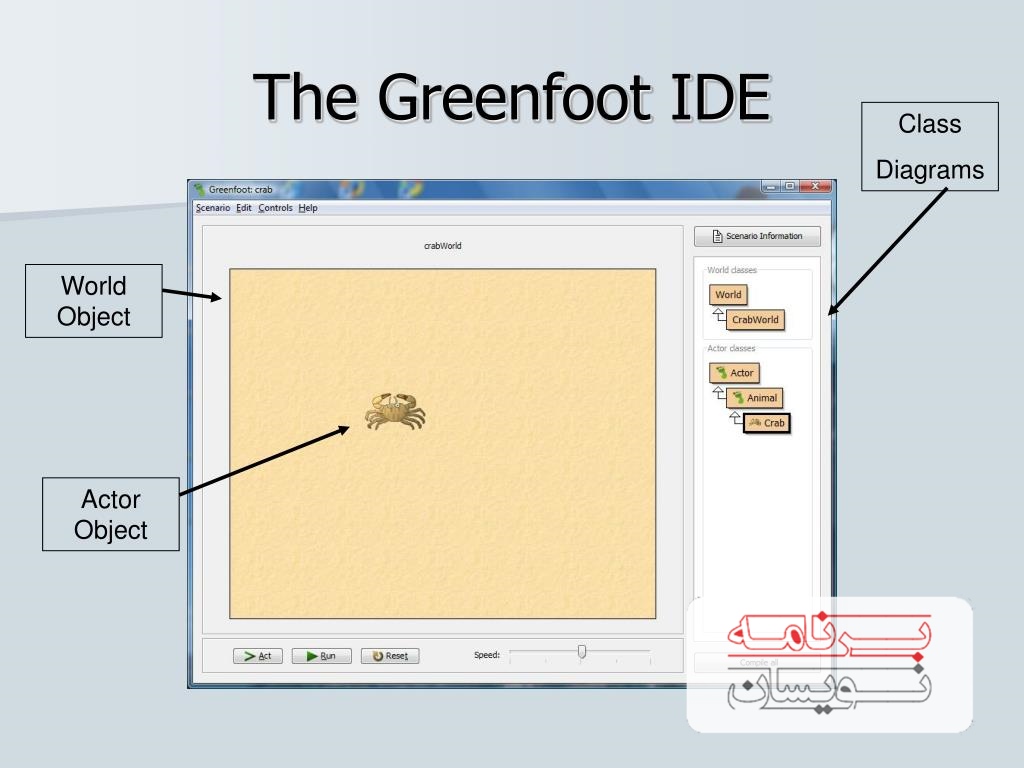Open the Help menu

pyautogui.click(x=308, y=208)
